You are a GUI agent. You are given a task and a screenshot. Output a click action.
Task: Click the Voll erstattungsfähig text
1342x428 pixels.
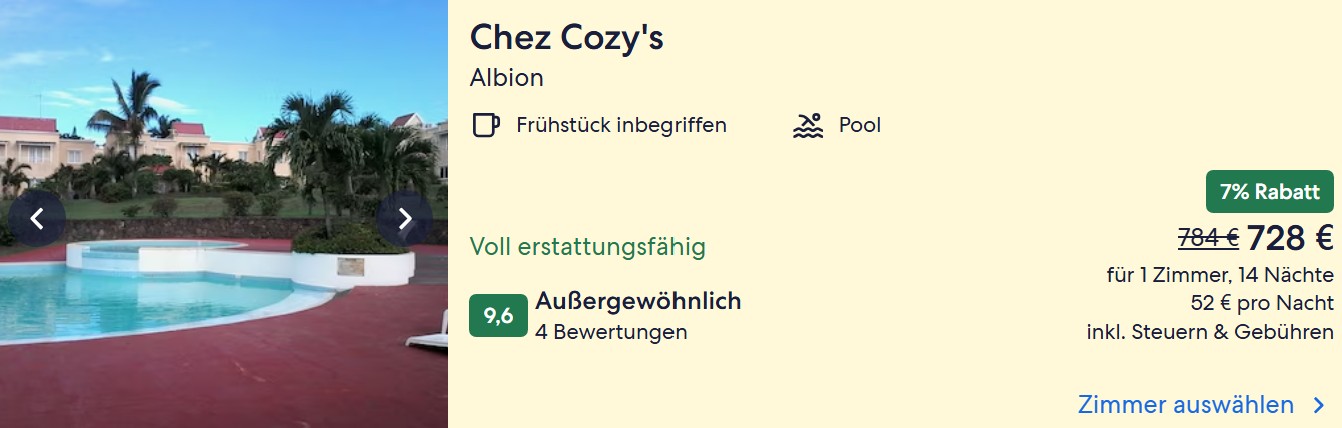click(x=588, y=247)
